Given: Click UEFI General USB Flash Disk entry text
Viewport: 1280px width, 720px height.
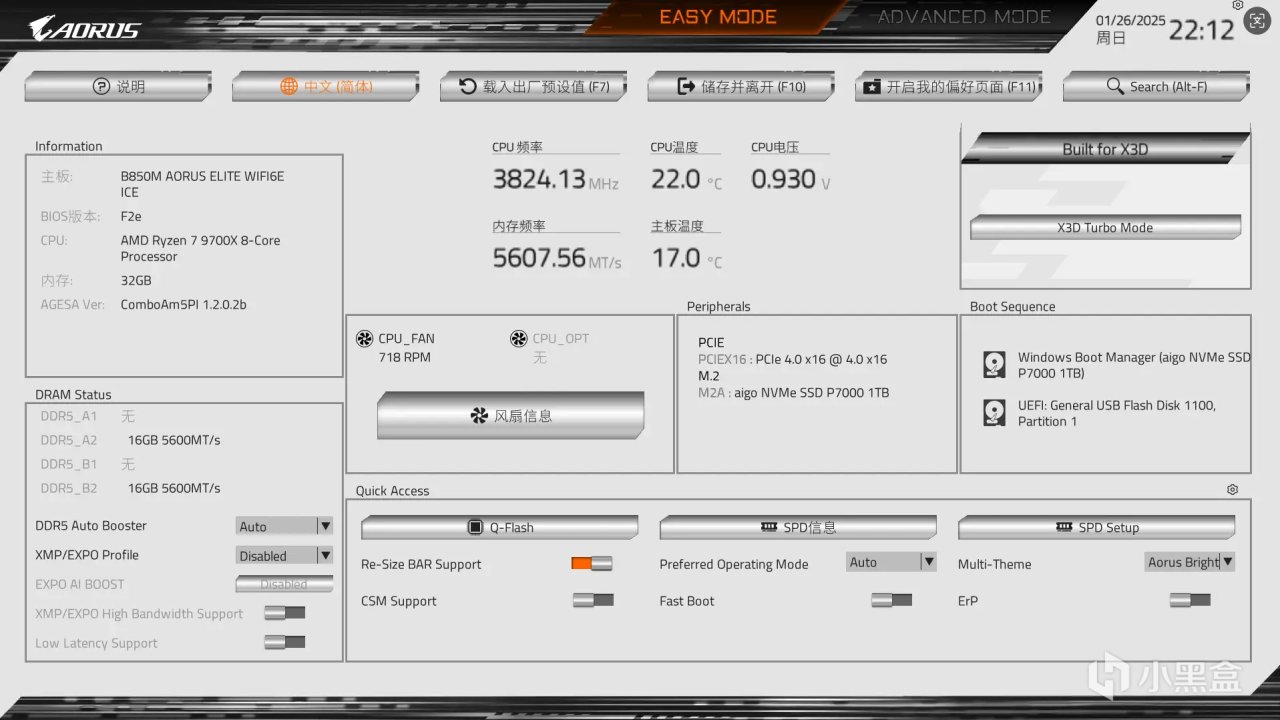Looking at the screenshot, I should coord(1117,413).
